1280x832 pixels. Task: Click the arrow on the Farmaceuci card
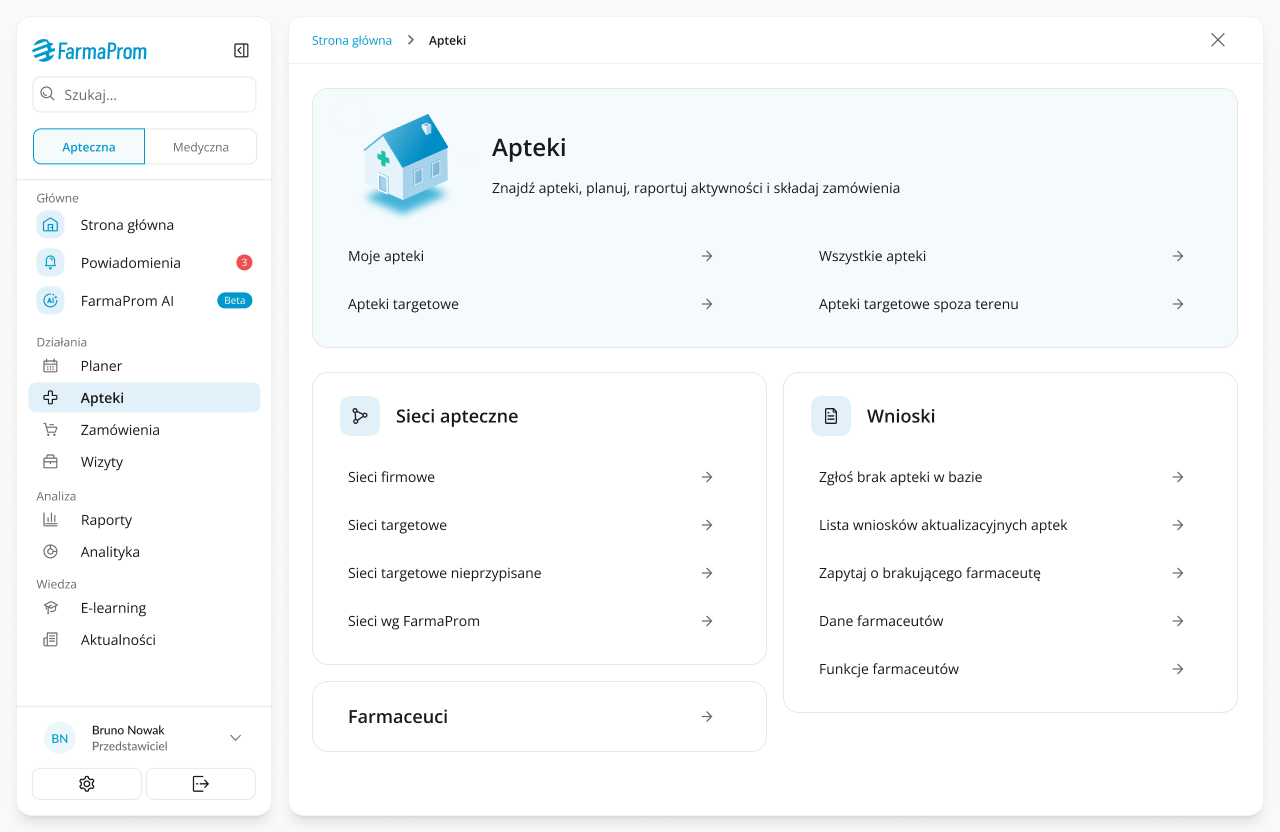pyautogui.click(x=707, y=716)
